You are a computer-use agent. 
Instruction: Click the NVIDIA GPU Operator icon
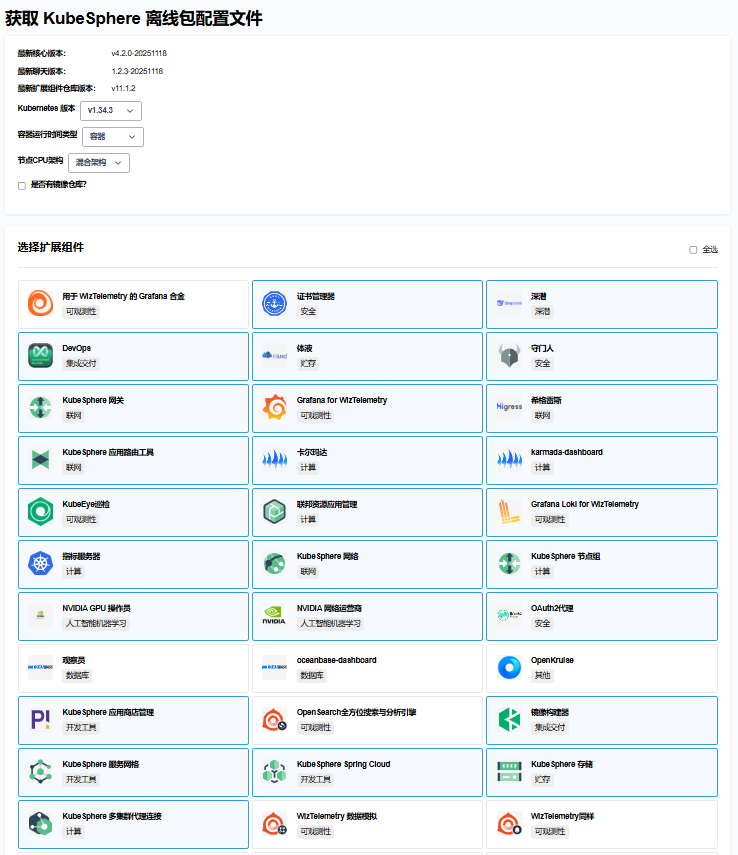click(40, 615)
